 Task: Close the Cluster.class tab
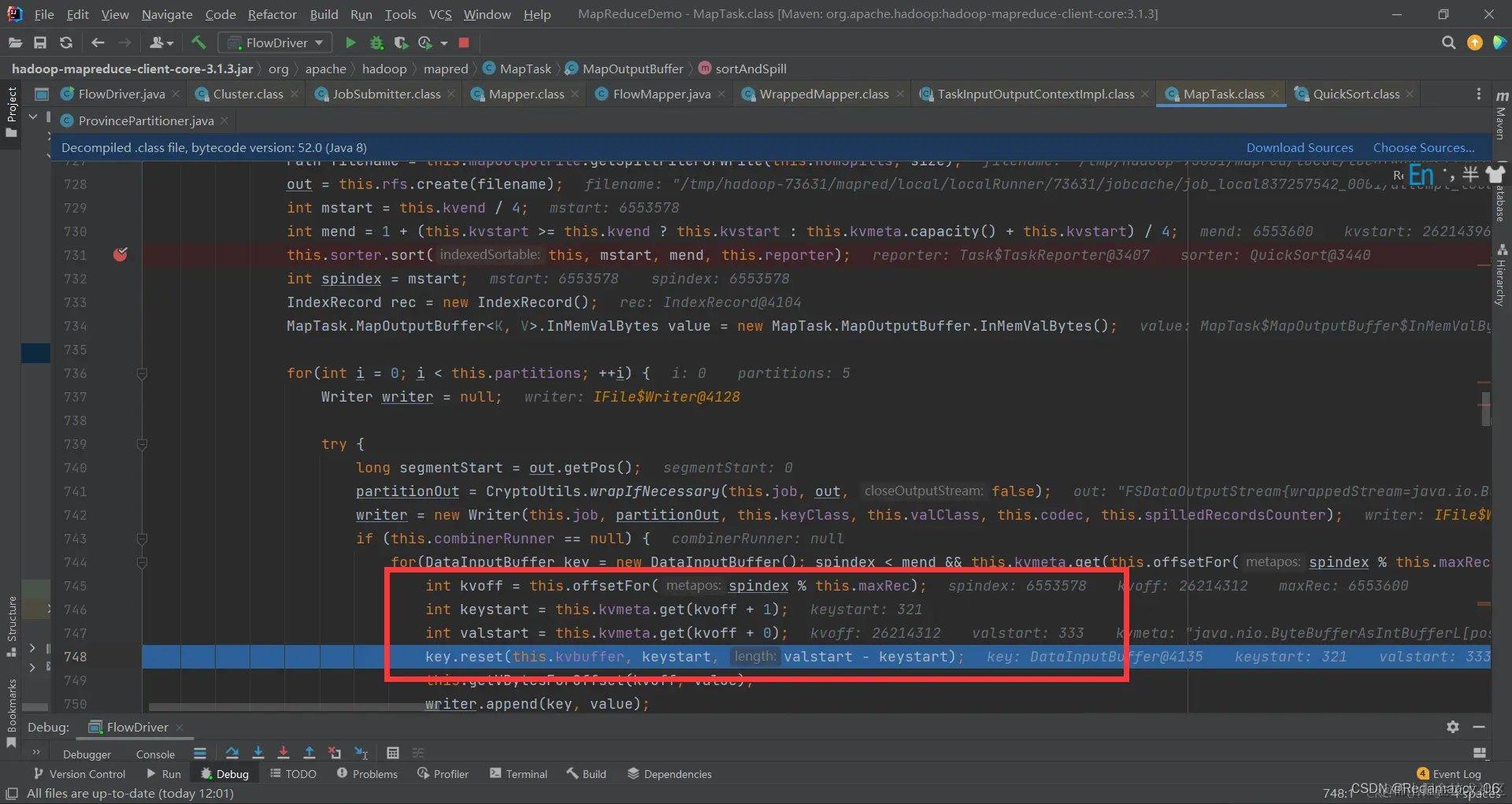pyautogui.click(x=295, y=94)
